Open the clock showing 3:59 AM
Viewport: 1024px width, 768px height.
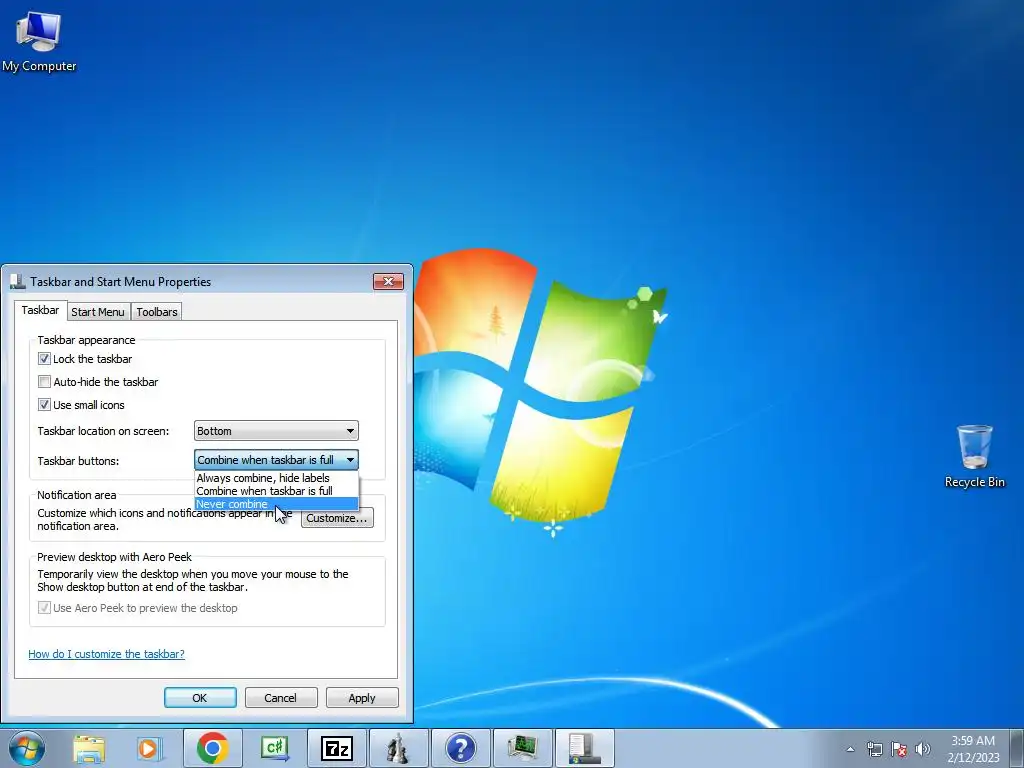point(973,749)
